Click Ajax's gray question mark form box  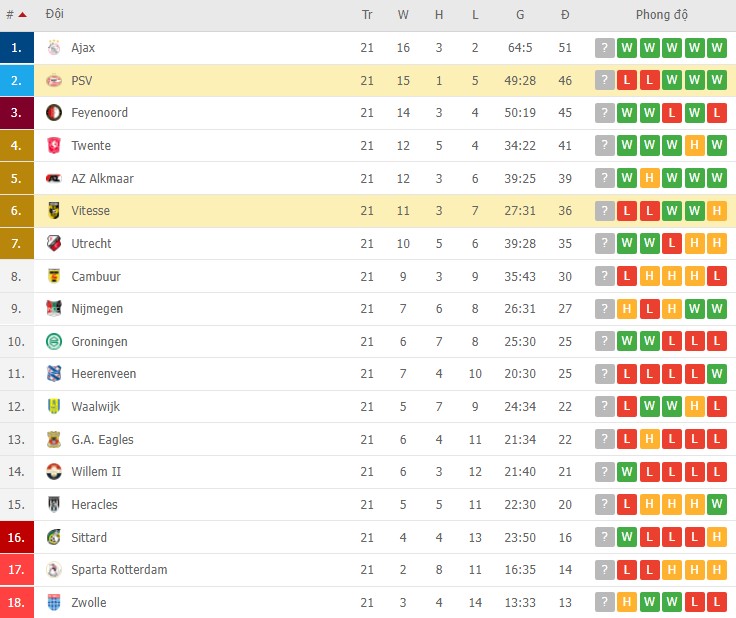604,48
